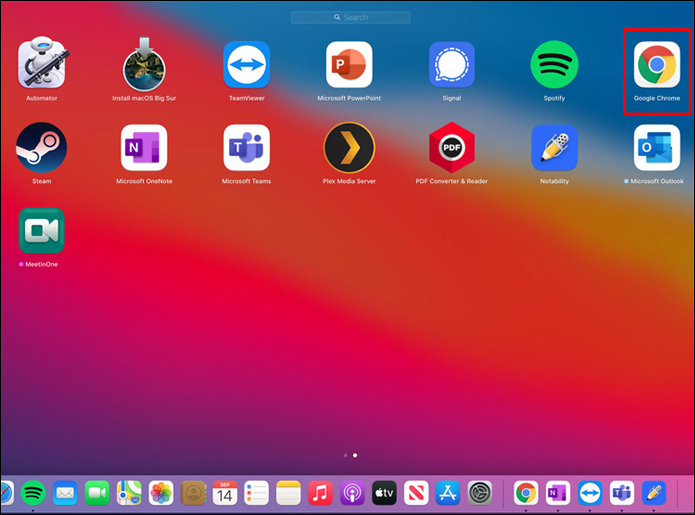Open Plex Media Server app
Screen dimensions: 695x515
tap(349, 148)
